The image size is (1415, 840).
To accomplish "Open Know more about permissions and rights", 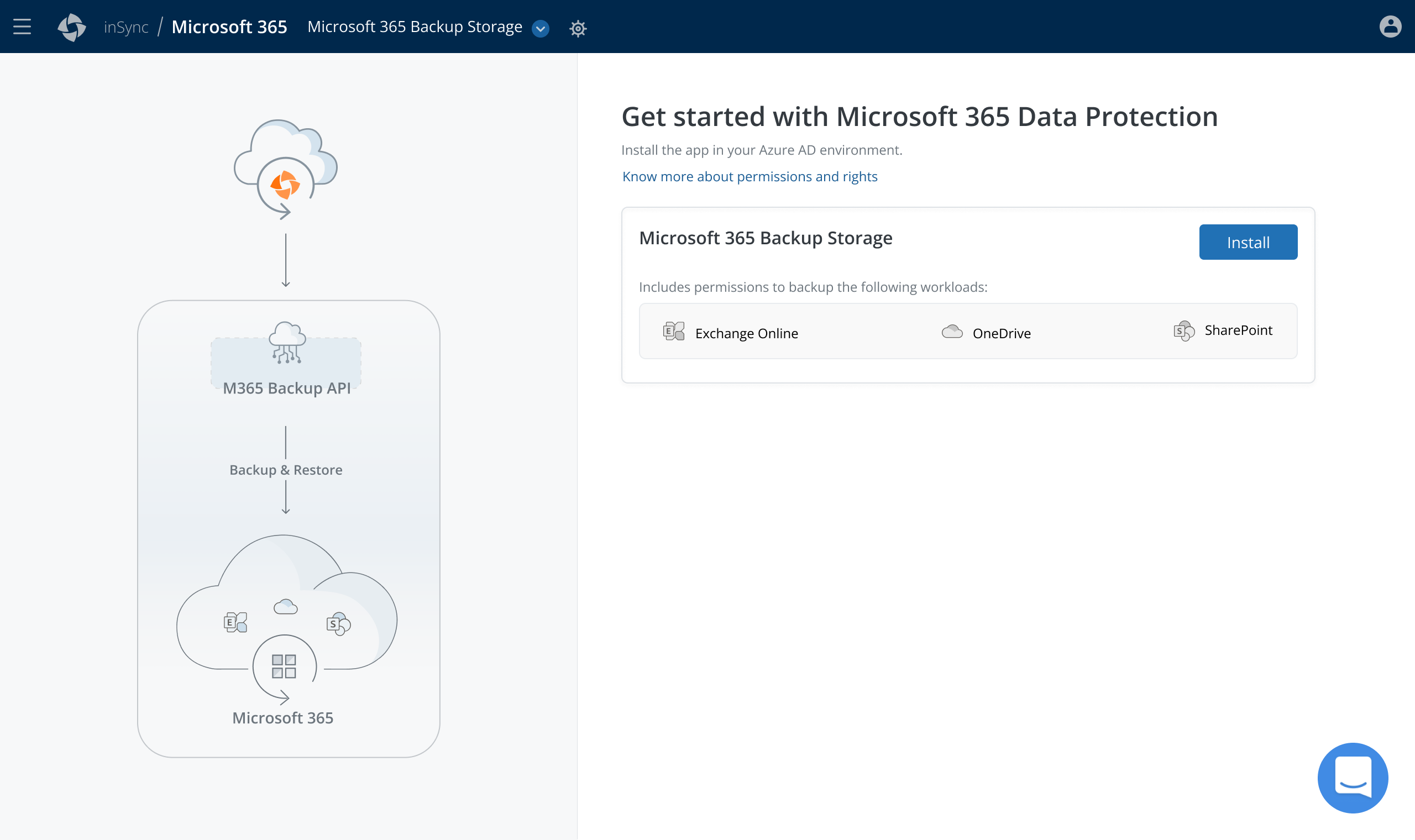I will [750, 177].
